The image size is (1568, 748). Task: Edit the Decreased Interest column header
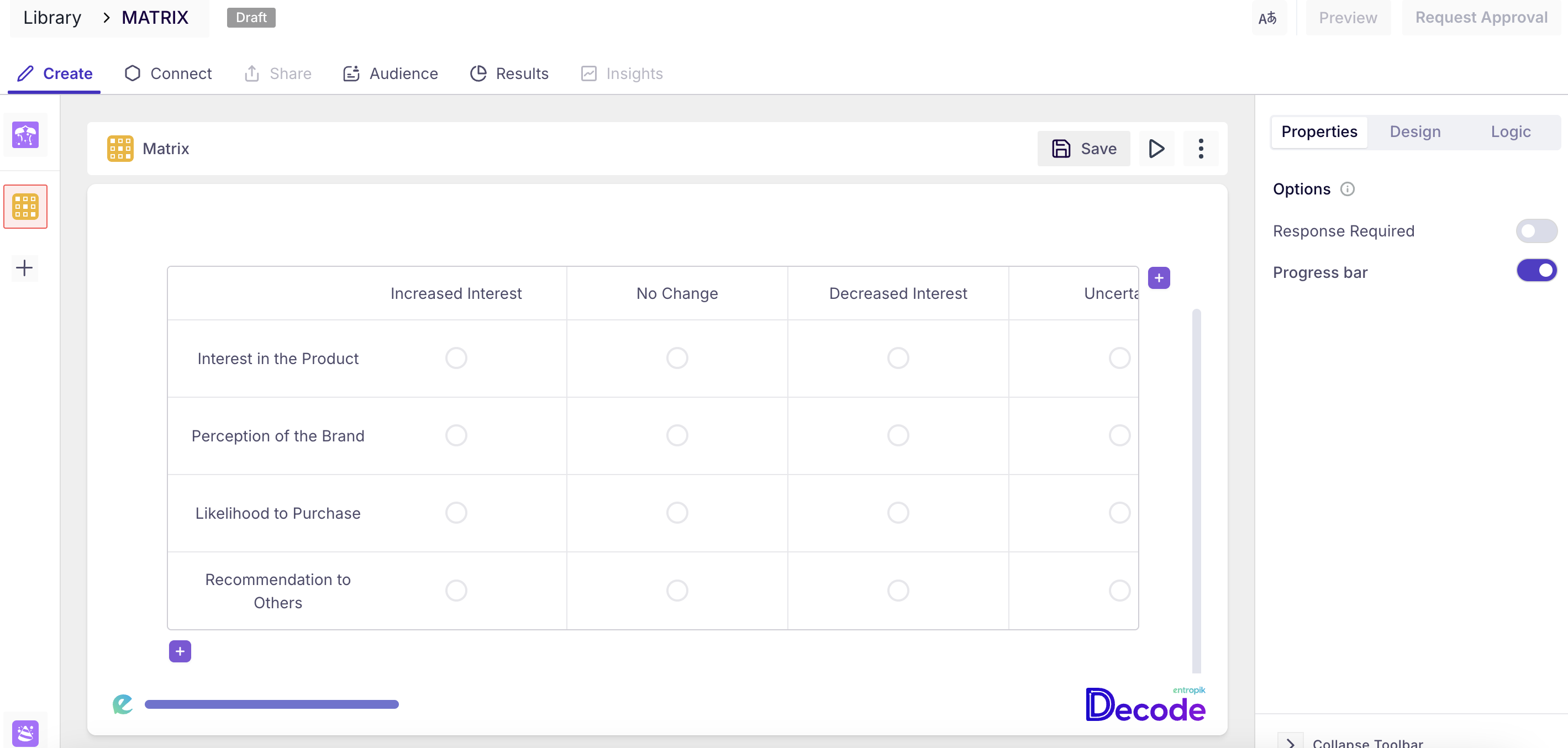[x=898, y=293]
